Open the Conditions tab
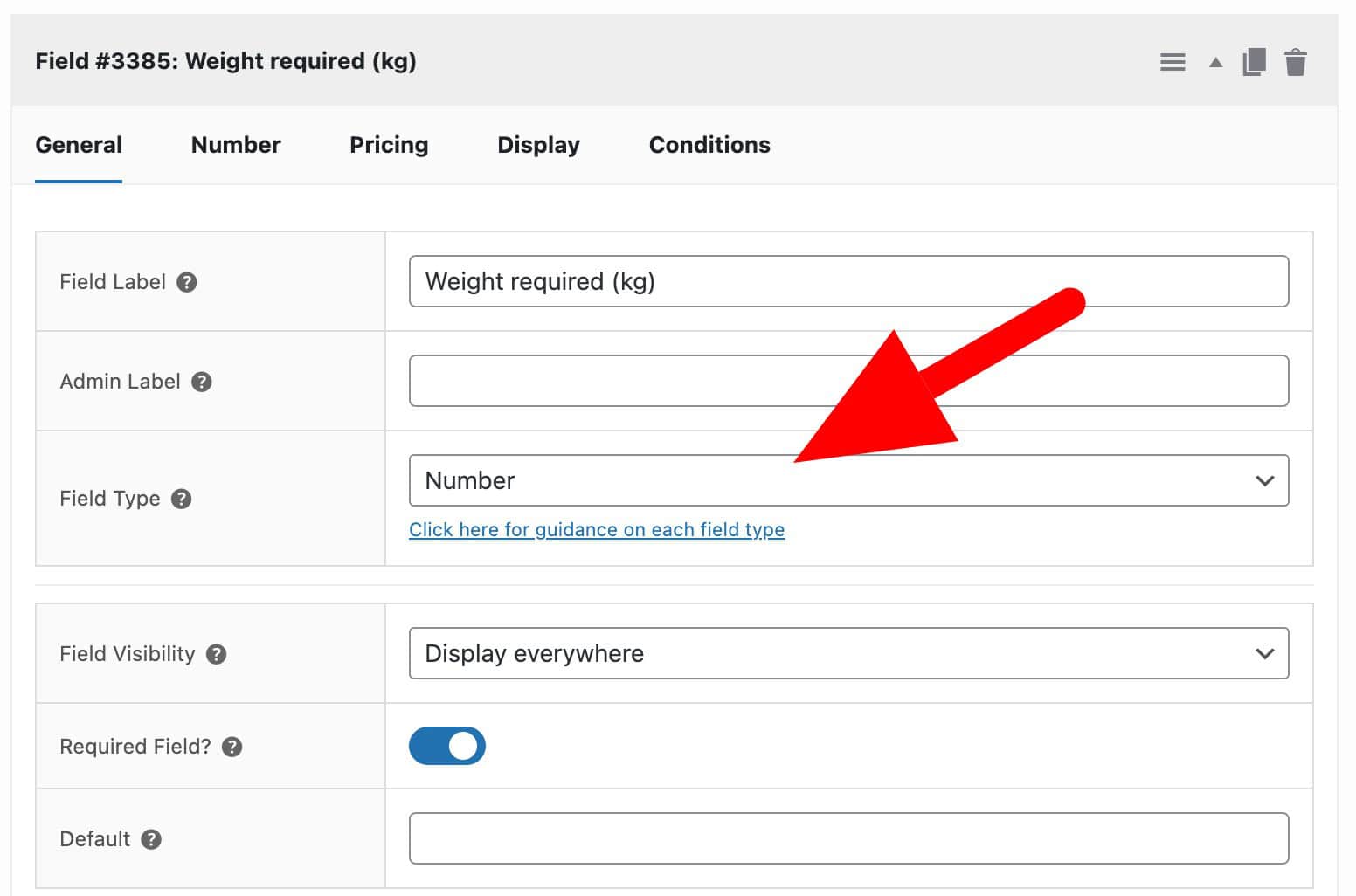The height and width of the screenshot is (896, 1356). (709, 144)
